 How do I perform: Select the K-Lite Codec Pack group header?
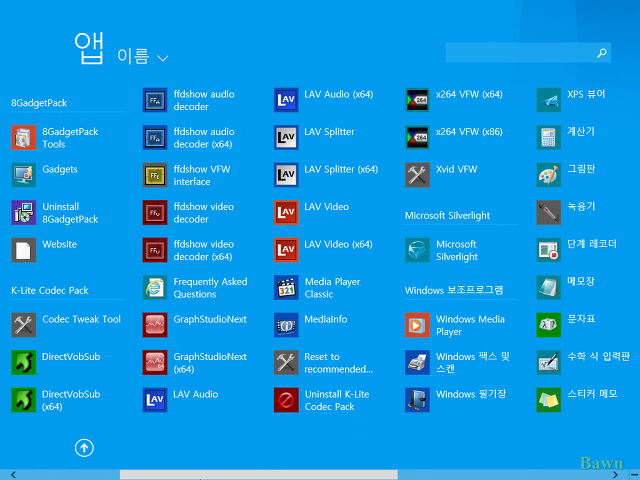tap(50, 290)
